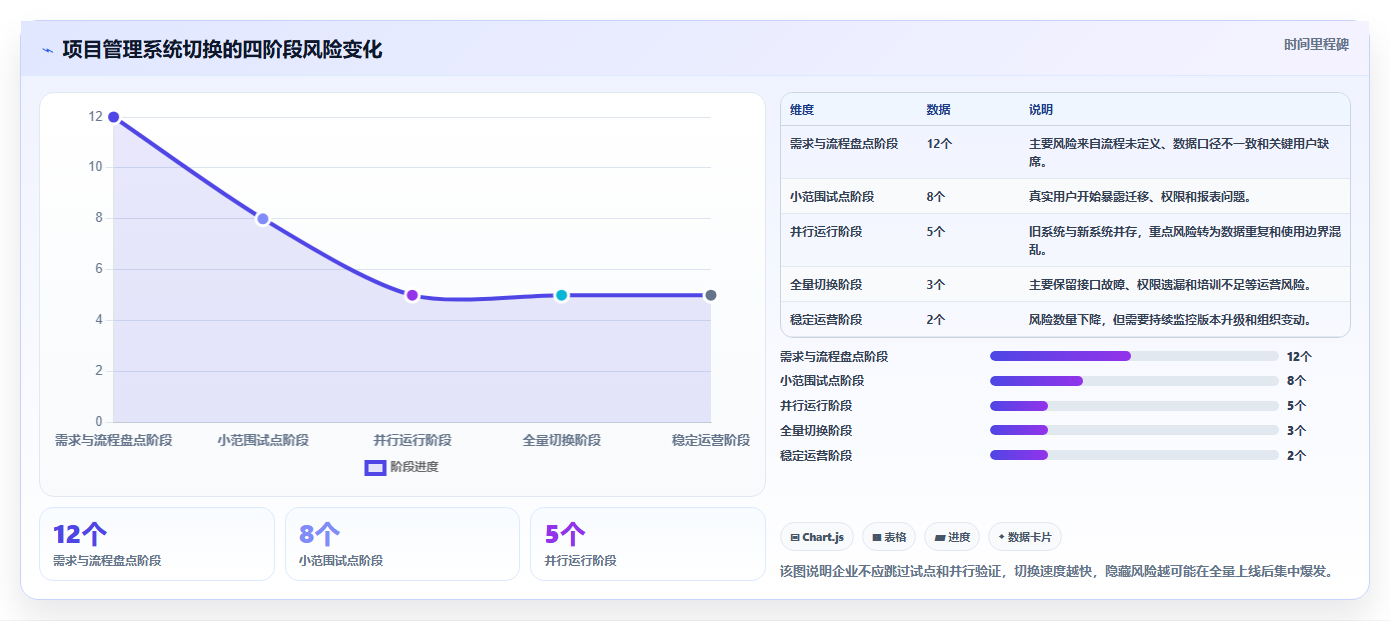Toggle the 阶段进度 legend swatch
Screen dimensions: 1390x621
(375, 467)
